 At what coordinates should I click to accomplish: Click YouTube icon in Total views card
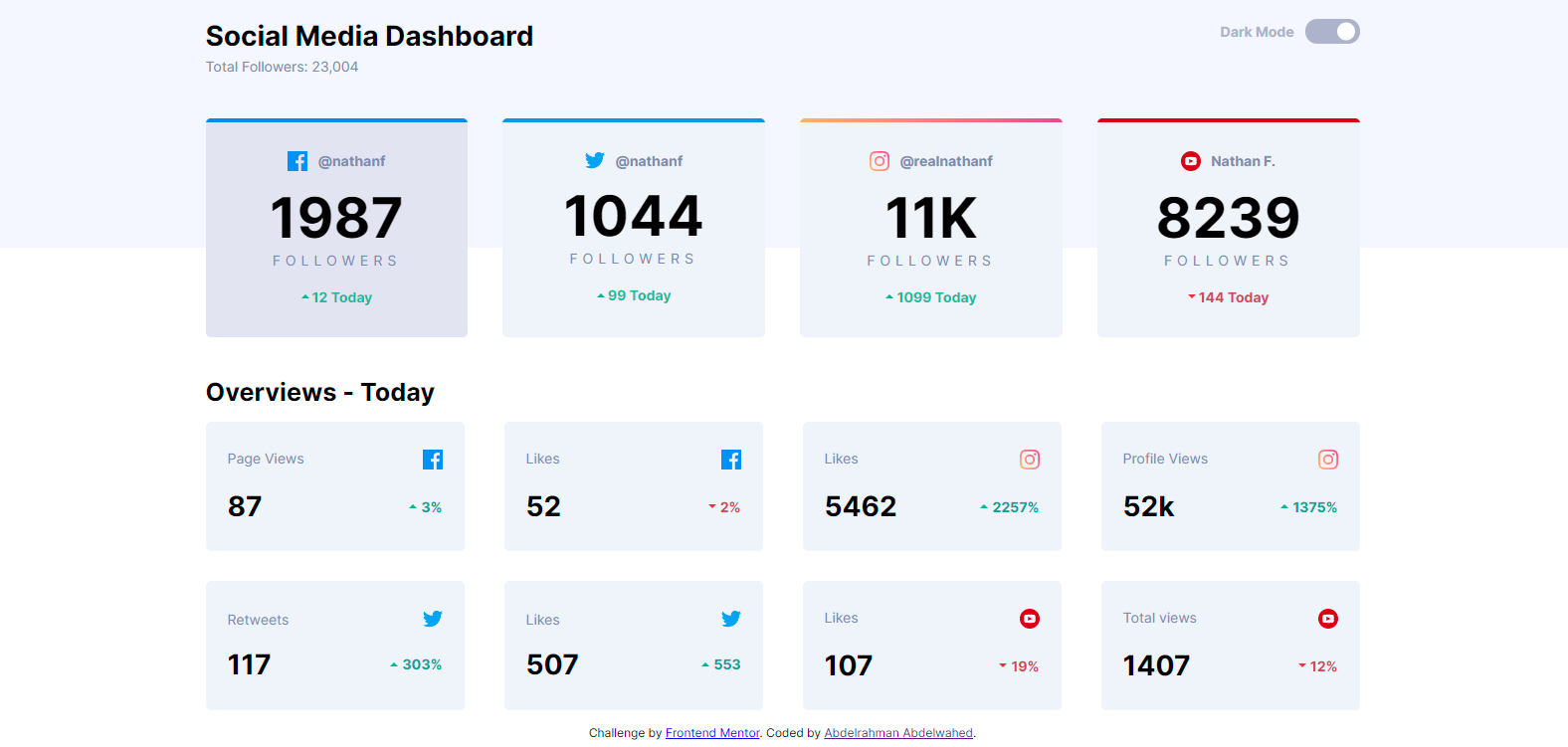[1328, 619]
